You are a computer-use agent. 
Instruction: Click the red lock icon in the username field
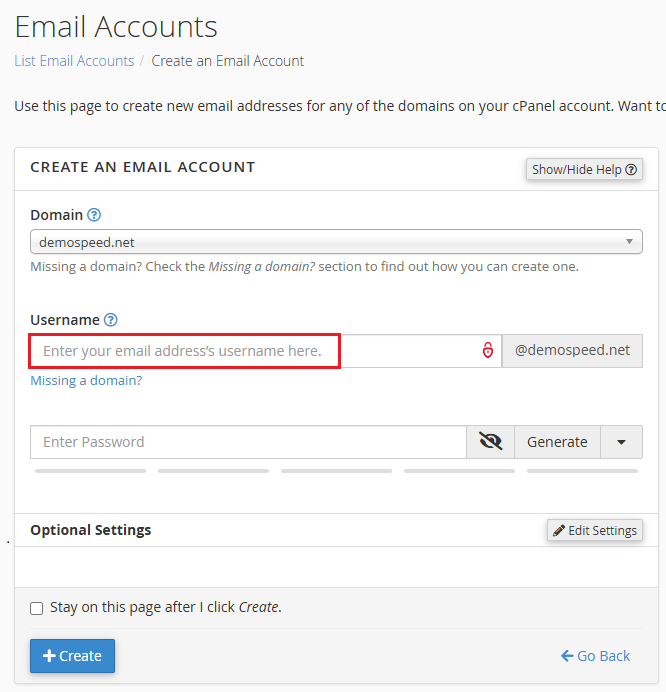tap(488, 351)
